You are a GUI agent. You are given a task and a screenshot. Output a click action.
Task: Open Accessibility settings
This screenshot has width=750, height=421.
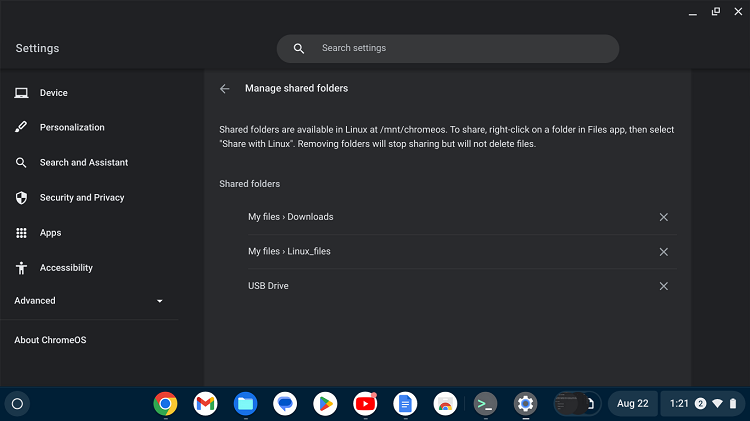pos(66,268)
